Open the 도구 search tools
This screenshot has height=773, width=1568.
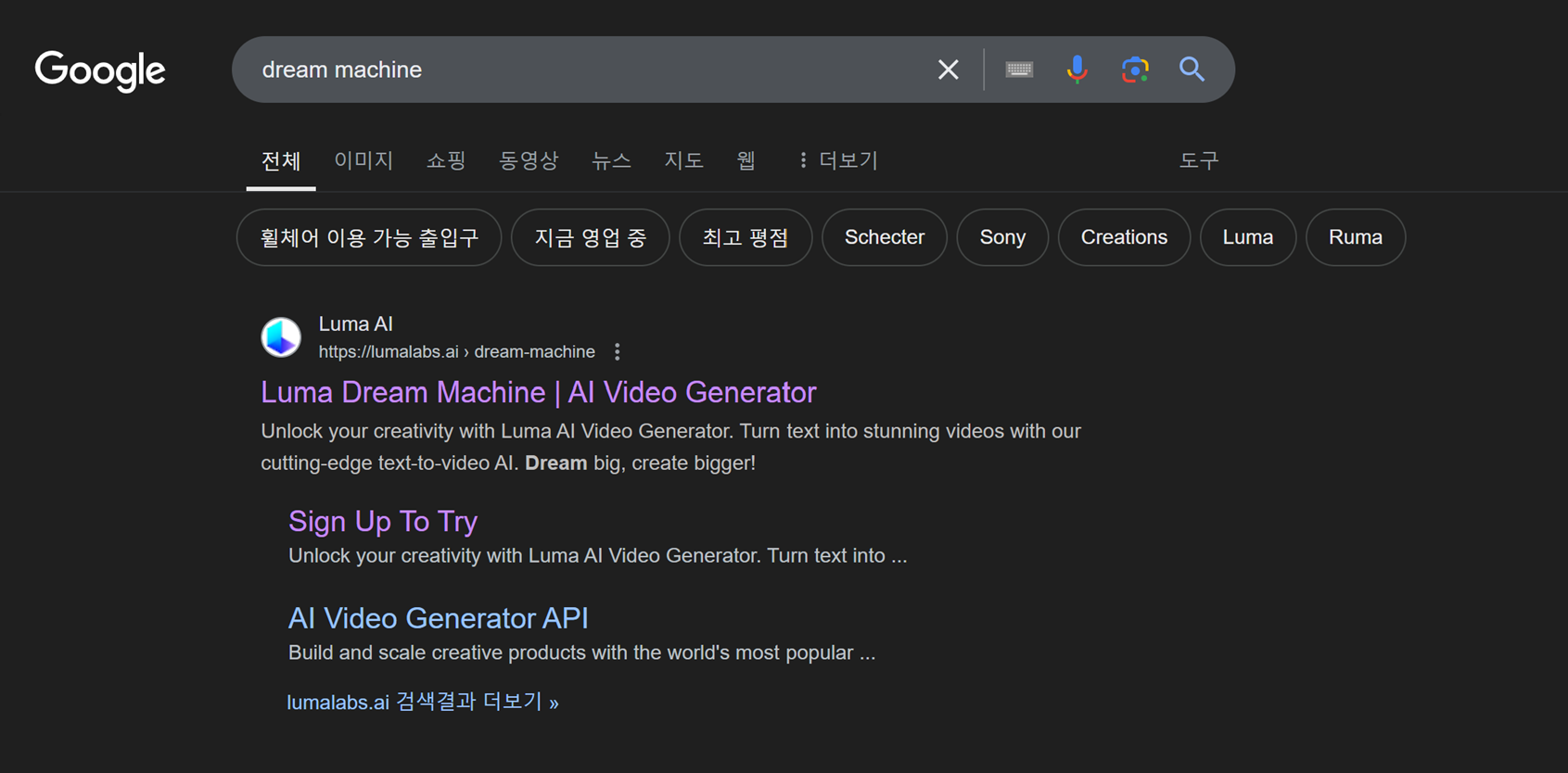[1198, 160]
